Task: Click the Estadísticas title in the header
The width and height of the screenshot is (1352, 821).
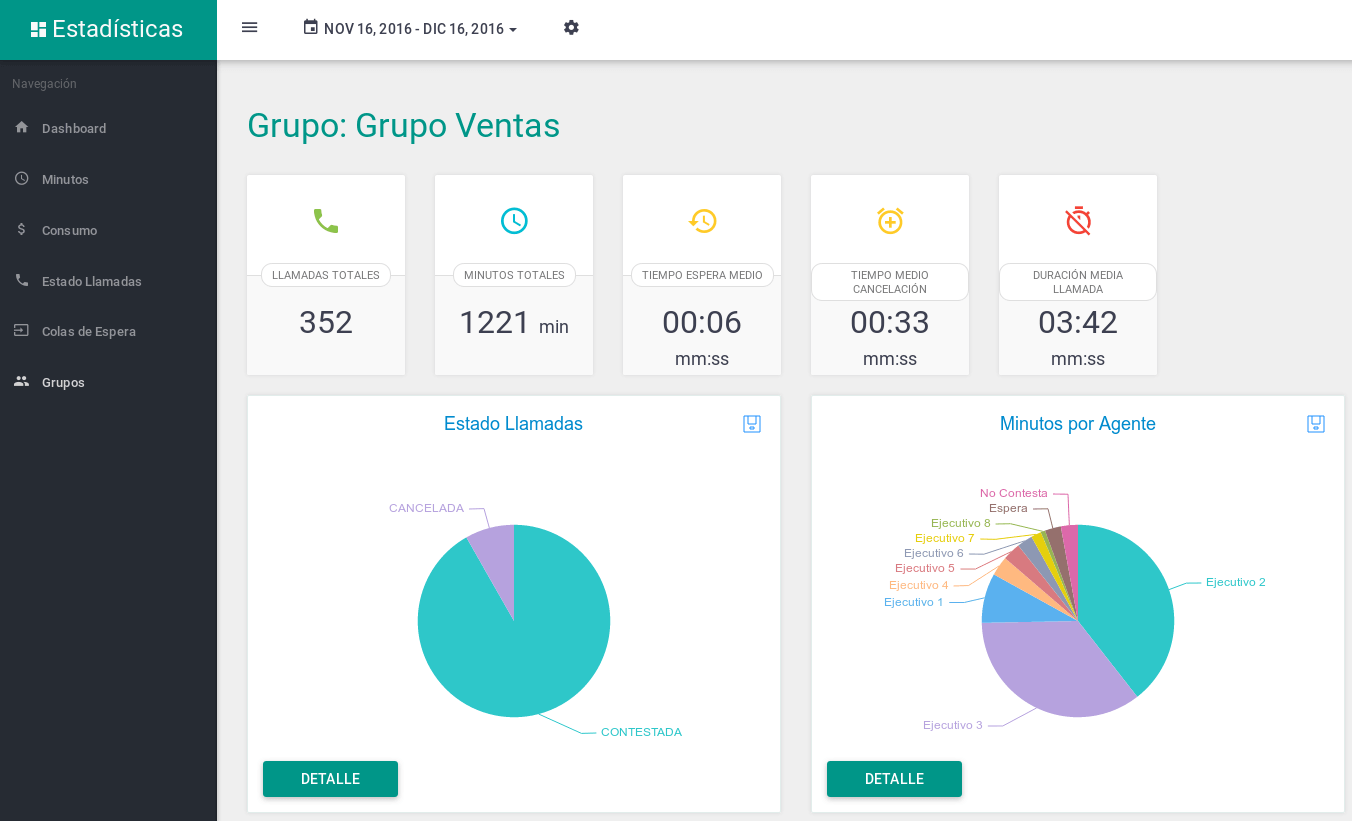Action: click(x=117, y=29)
